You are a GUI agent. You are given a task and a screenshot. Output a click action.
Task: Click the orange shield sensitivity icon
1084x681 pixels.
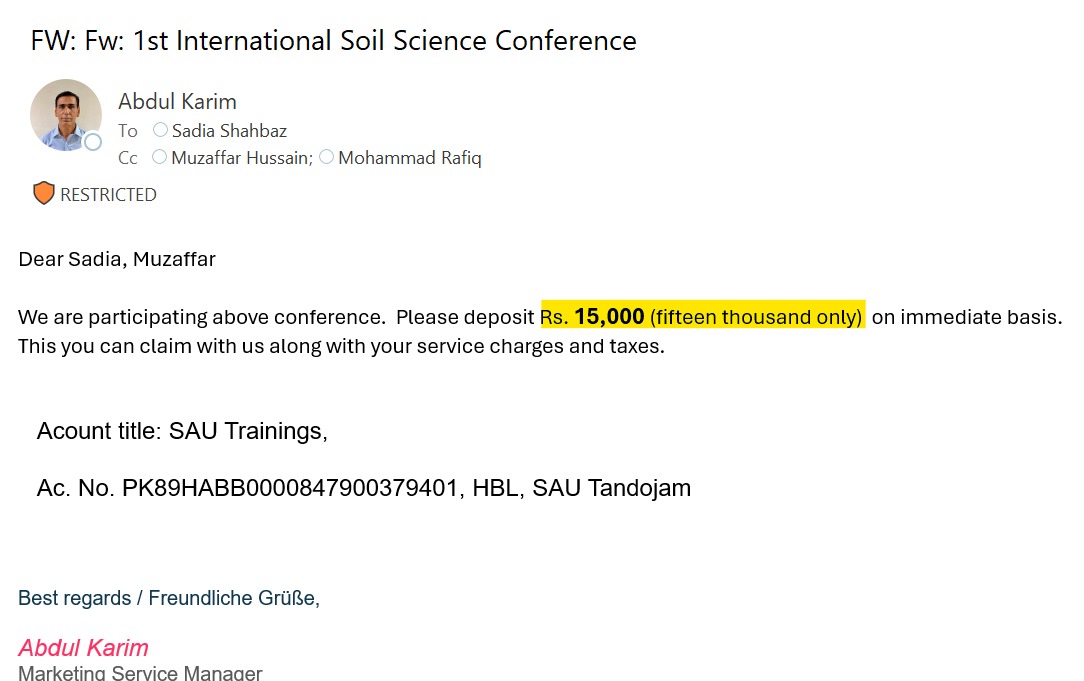coord(43,194)
